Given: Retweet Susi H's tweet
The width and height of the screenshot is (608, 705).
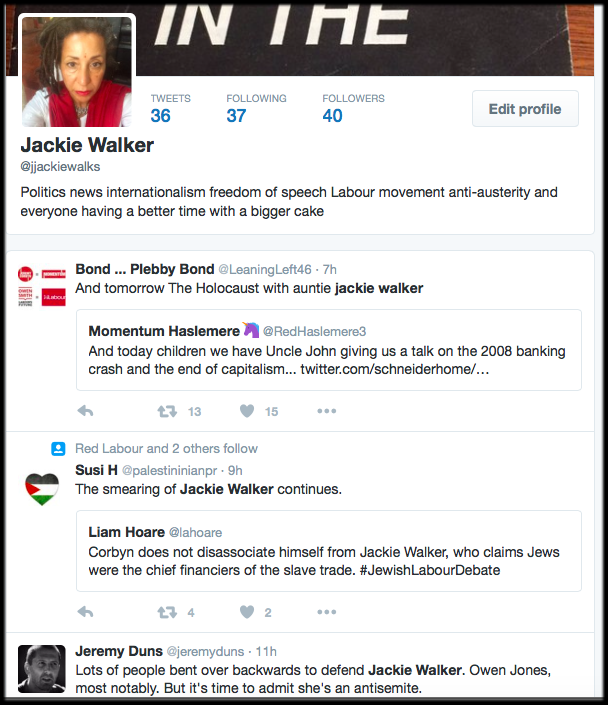Looking at the screenshot, I should tap(167, 612).
